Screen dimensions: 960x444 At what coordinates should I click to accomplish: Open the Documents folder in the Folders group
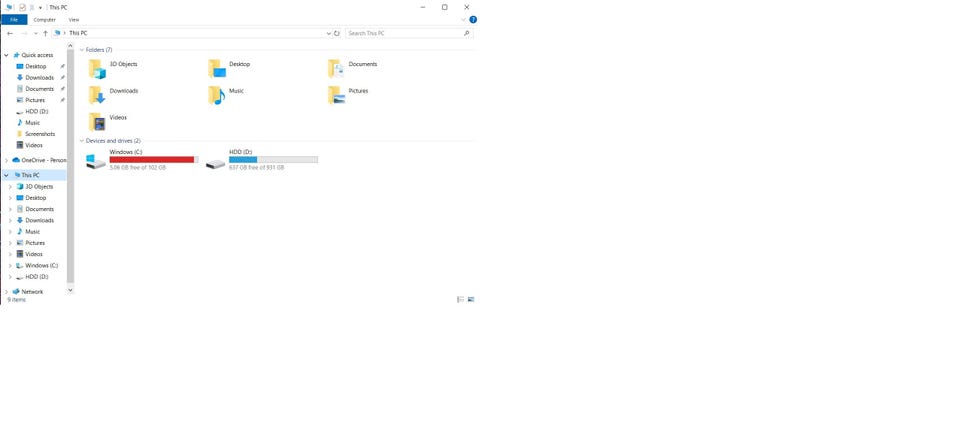[353, 69]
